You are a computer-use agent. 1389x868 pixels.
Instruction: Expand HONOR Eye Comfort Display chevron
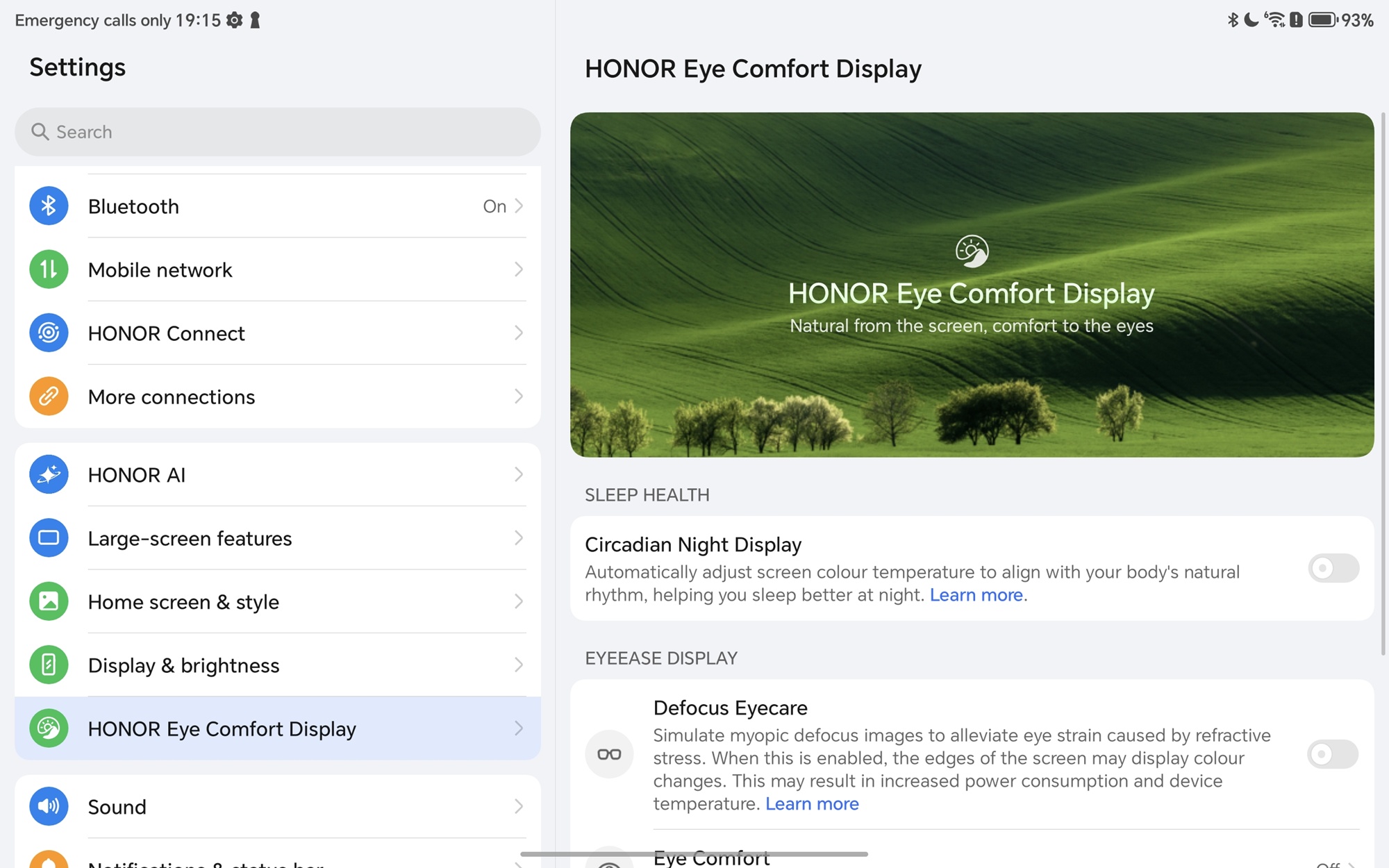tap(518, 728)
